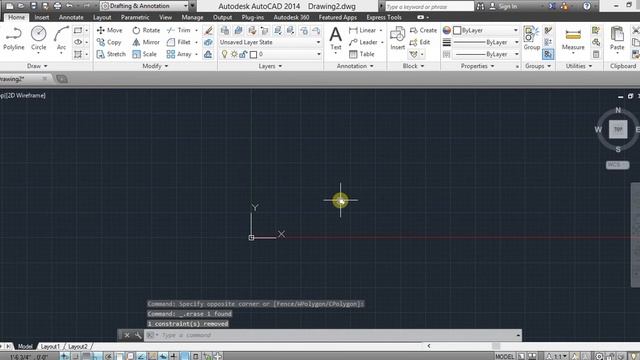Activate the Fillet command

pyautogui.click(x=179, y=42)
